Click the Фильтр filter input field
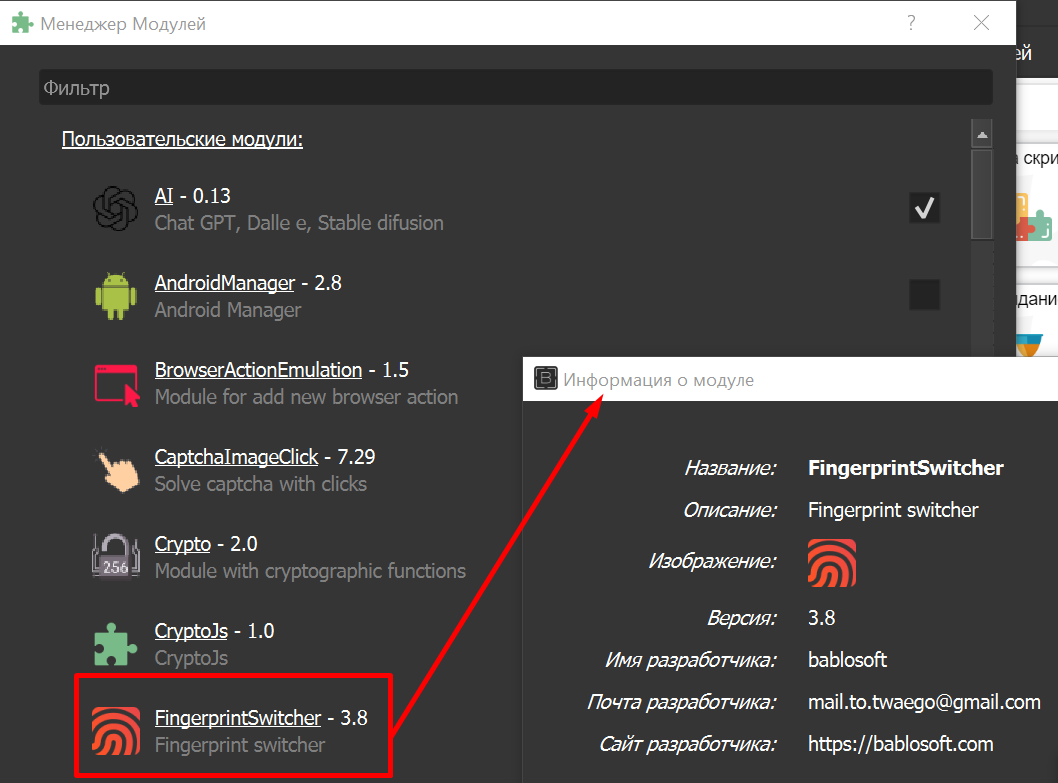The image size is (1058, 783). 515,88
